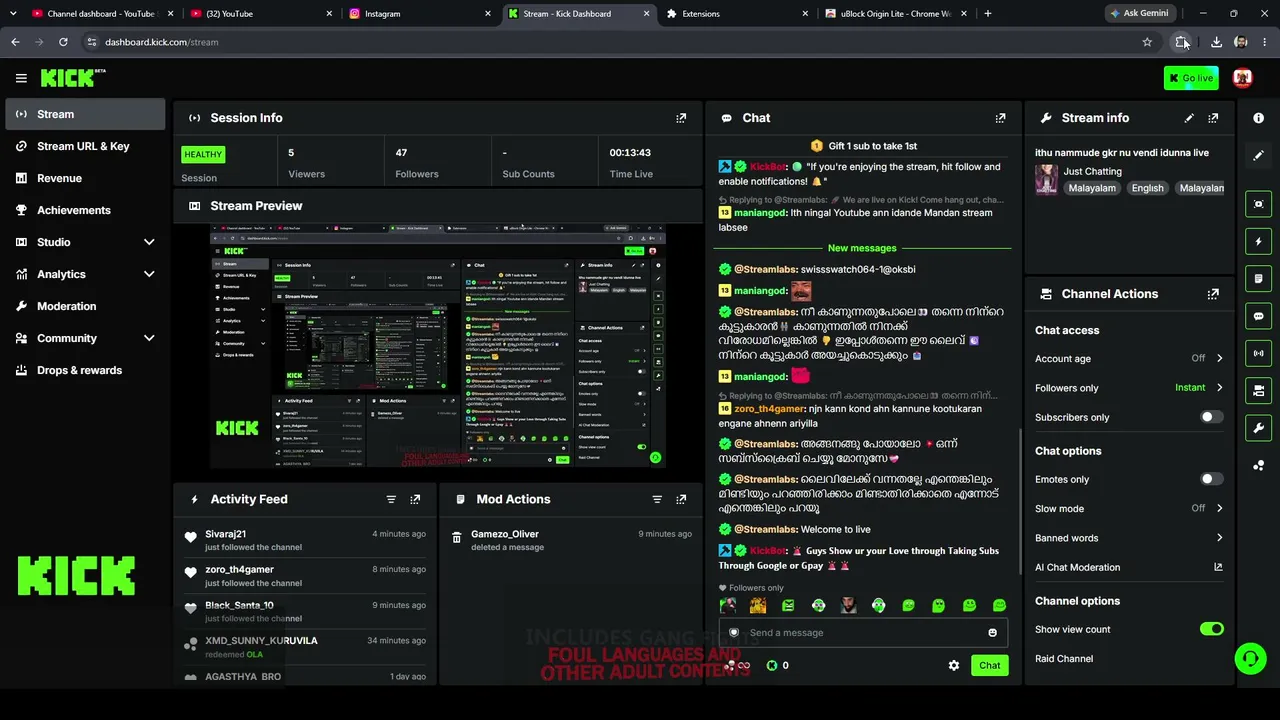
Task: Pop out the Activity Feed panel
Action: [x=415, y=499]
